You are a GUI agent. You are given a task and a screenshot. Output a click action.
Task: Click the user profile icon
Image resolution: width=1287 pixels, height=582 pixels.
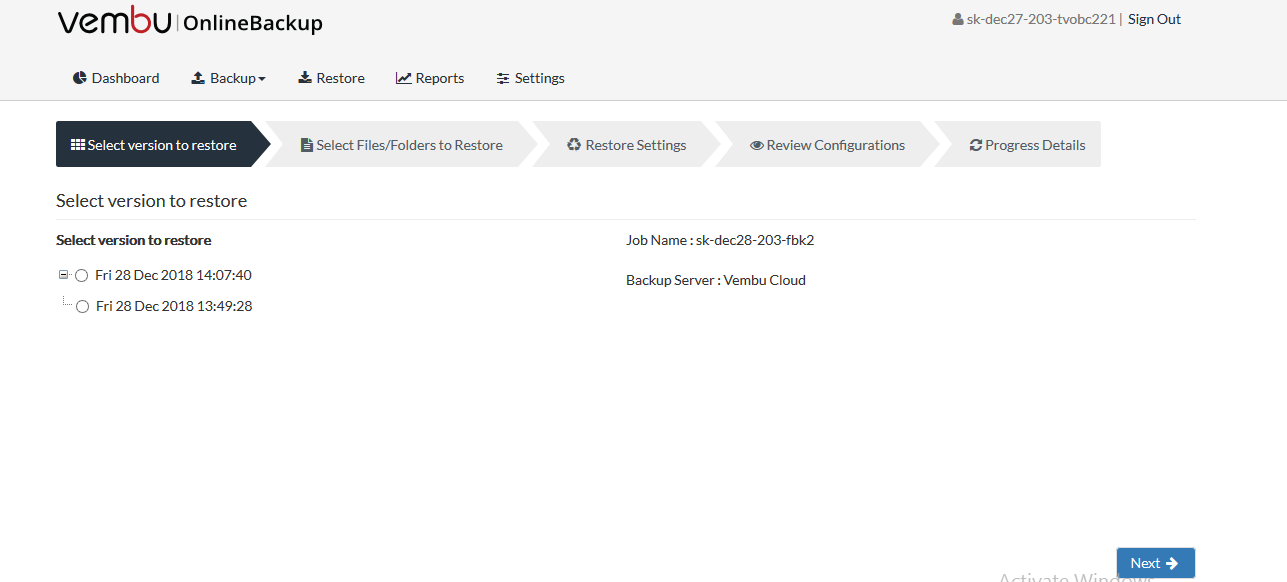pyautogui.click(x=958, y=19)
